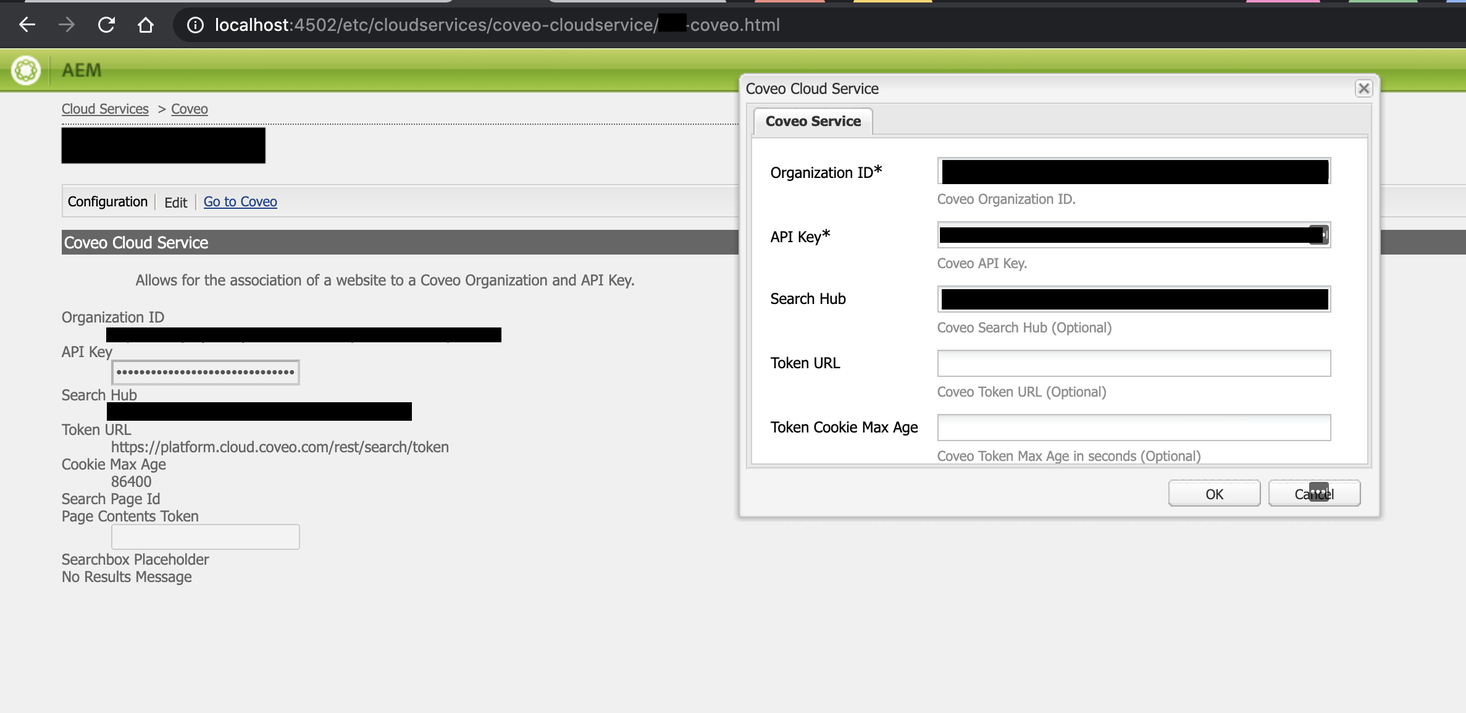Navigate forward using browser forward arrow
This screenshot has width=1466, height=713.
click(66, 24)
